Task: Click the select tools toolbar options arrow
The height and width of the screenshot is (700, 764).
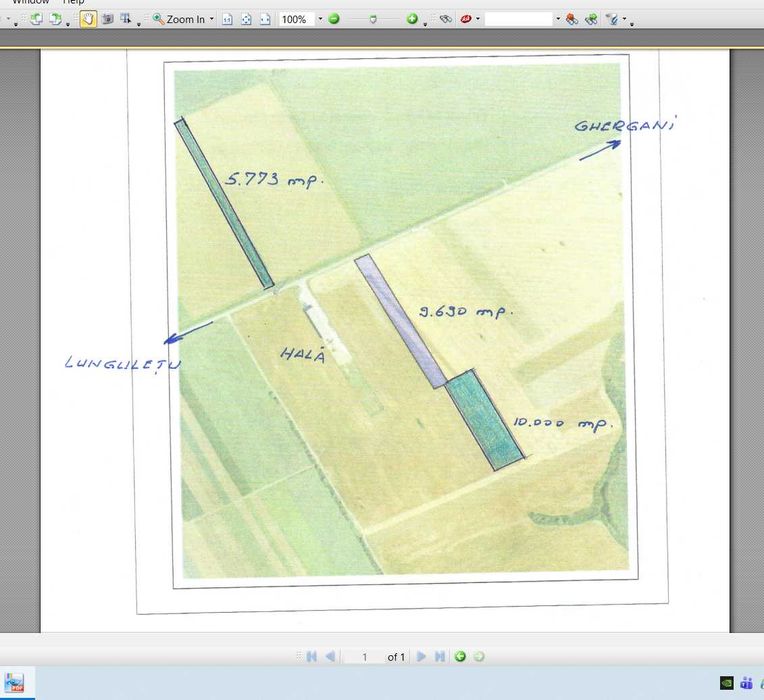Action: [139, 24]
